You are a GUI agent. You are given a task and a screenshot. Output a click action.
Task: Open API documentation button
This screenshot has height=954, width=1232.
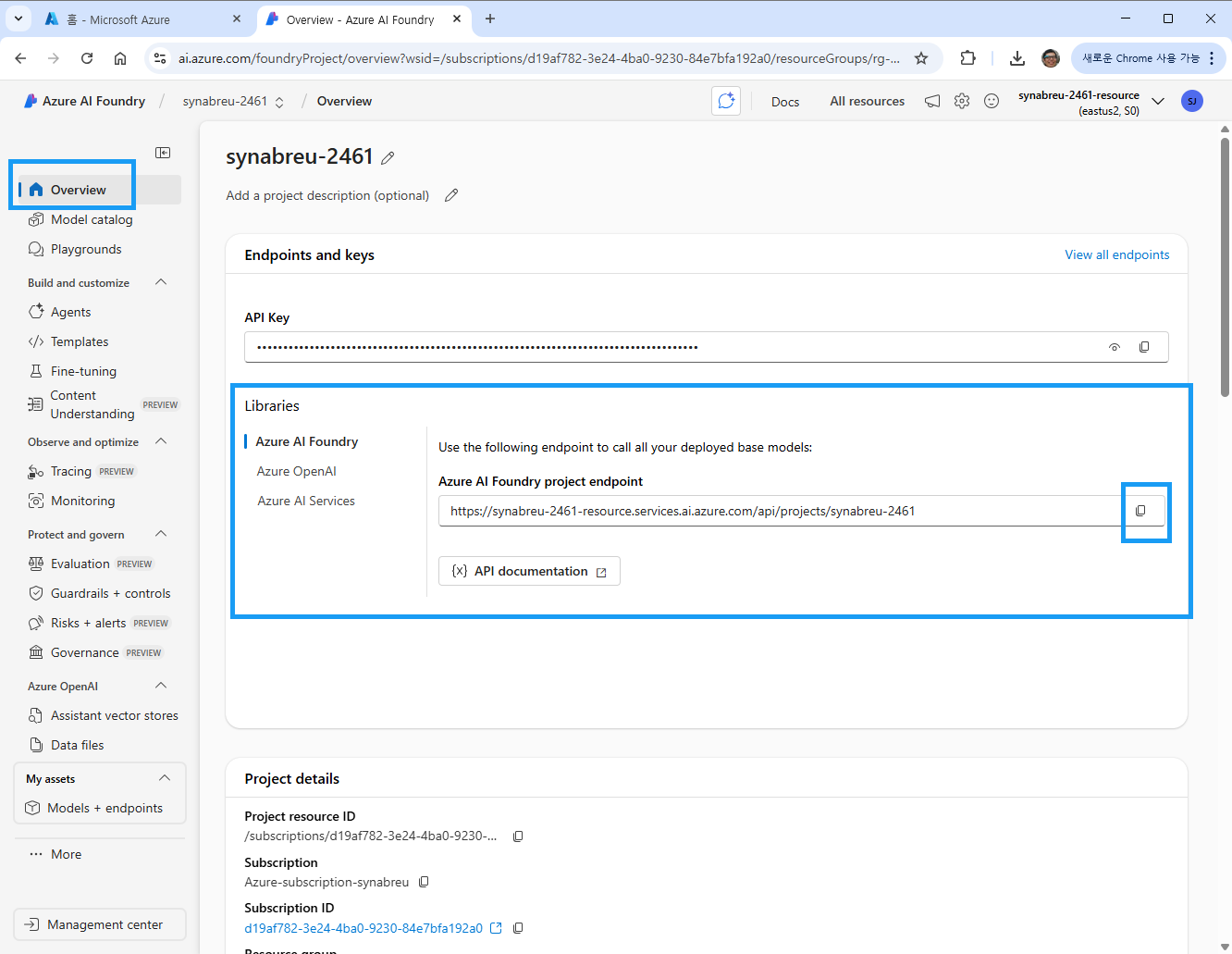point(529,571)
